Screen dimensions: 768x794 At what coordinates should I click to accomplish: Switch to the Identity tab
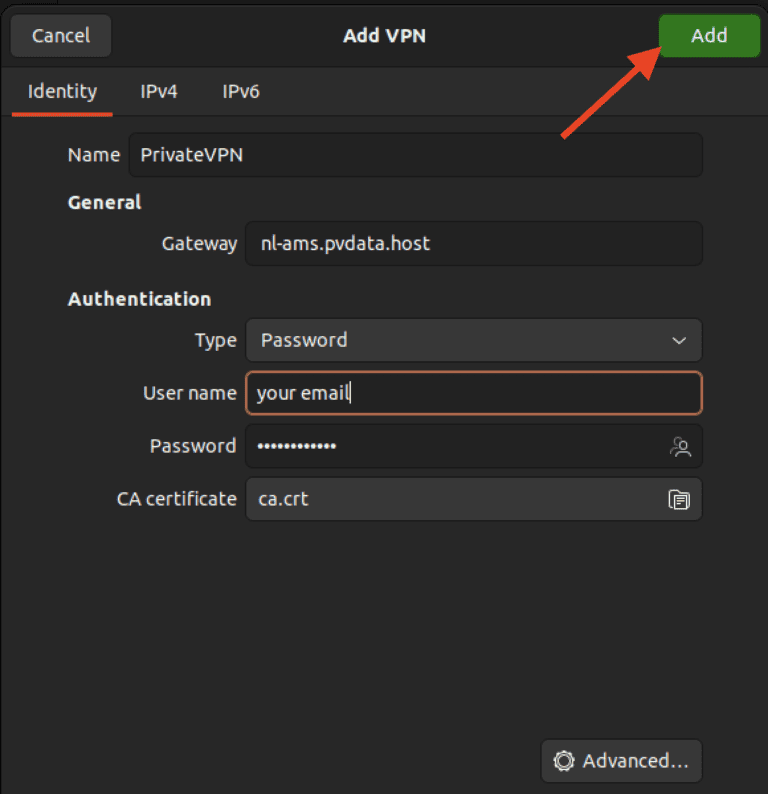(x=62, y=92)
